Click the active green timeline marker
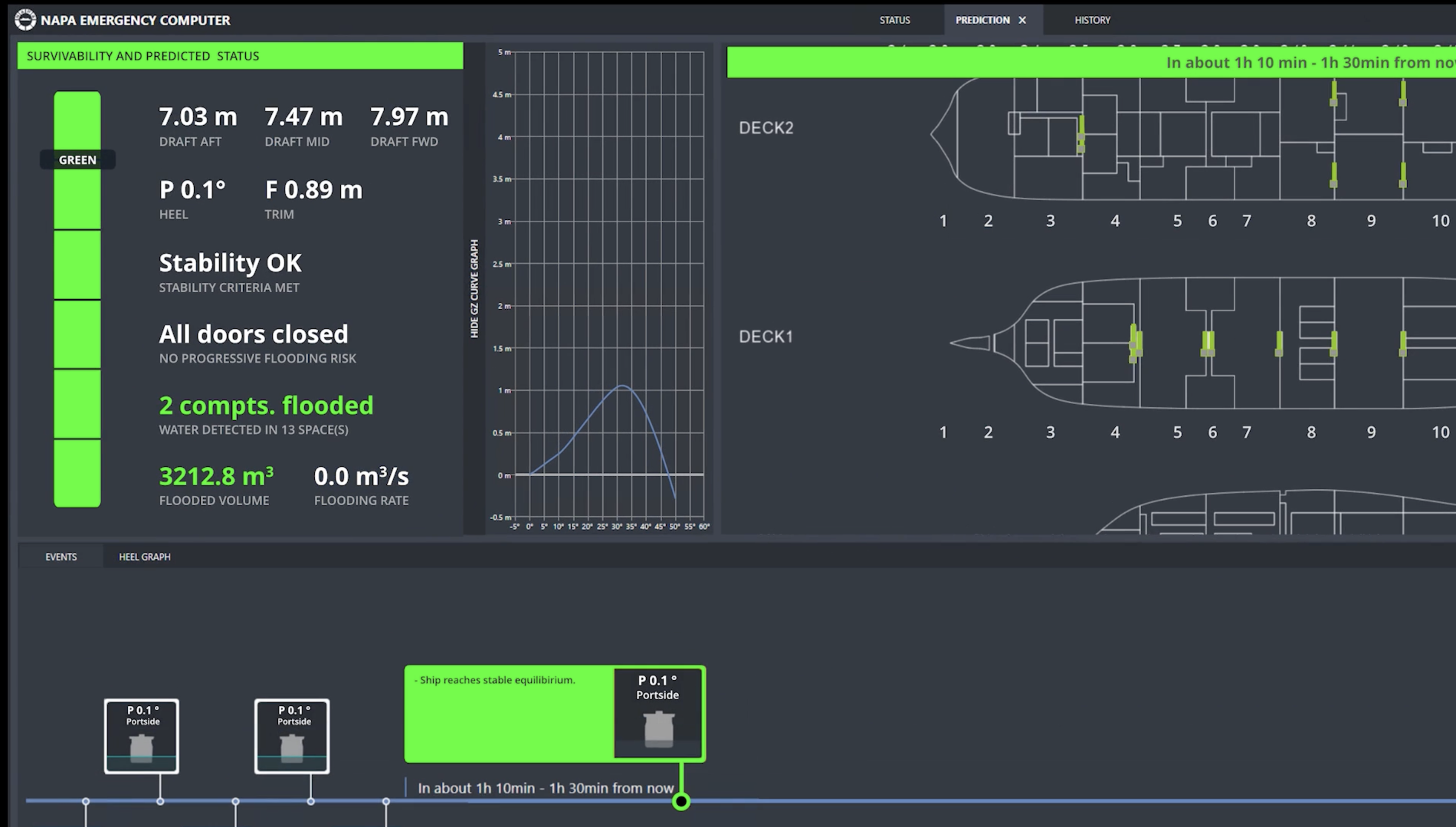The image size is (1456, 827). tap(680, 801)
